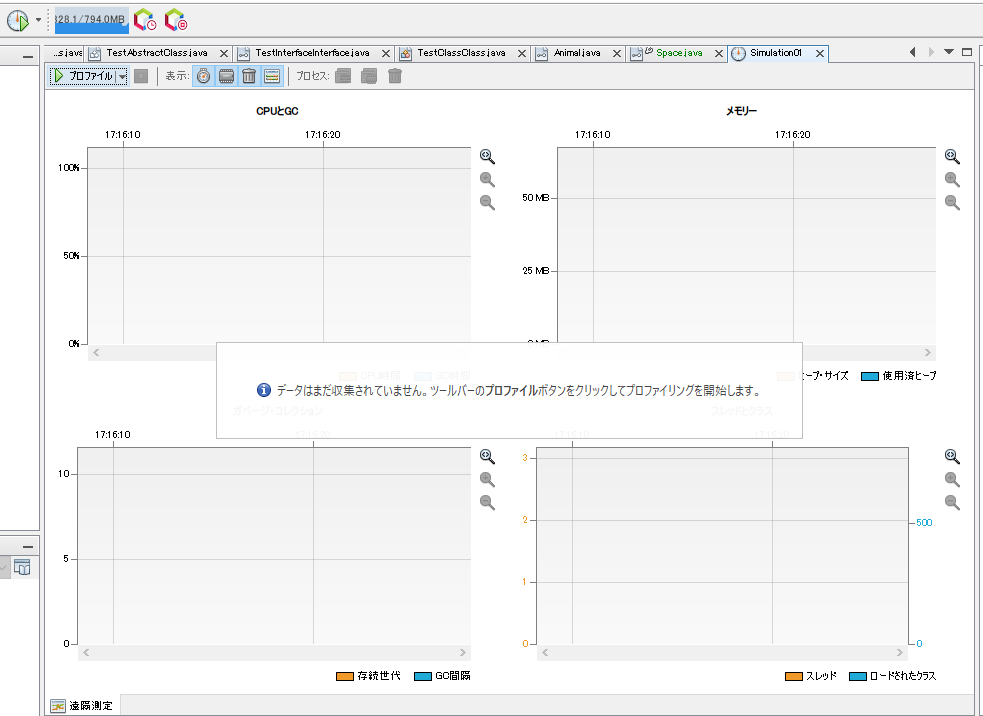The image size is (983, 716).
Task: Fit the CPUとGC chart with its top magnifier
Action: point(487,156)
